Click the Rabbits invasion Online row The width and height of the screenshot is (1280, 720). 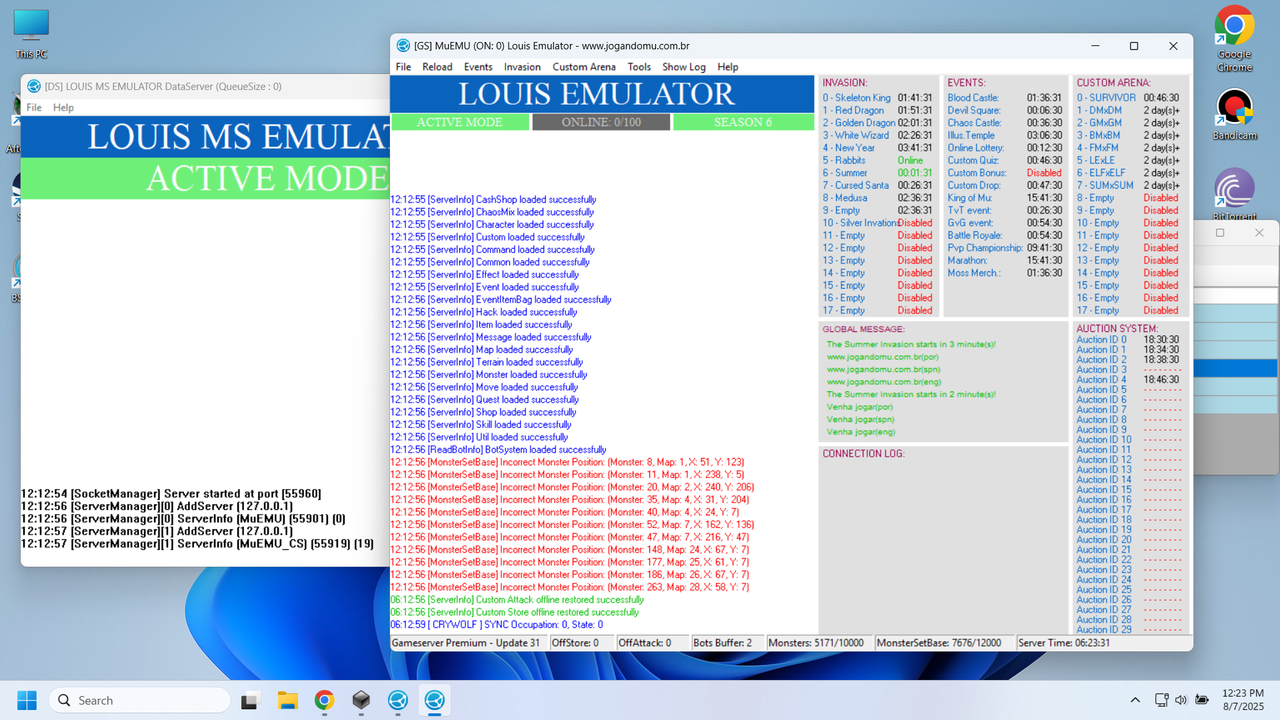pos(877,160)
